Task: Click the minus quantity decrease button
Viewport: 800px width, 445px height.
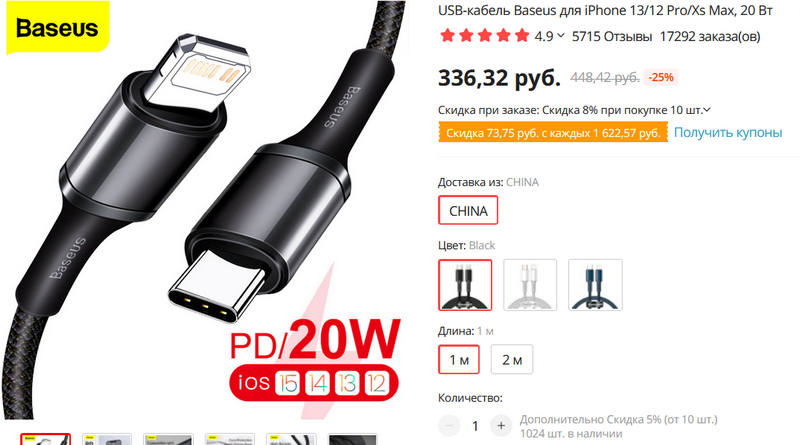Action: click(449, 425)
